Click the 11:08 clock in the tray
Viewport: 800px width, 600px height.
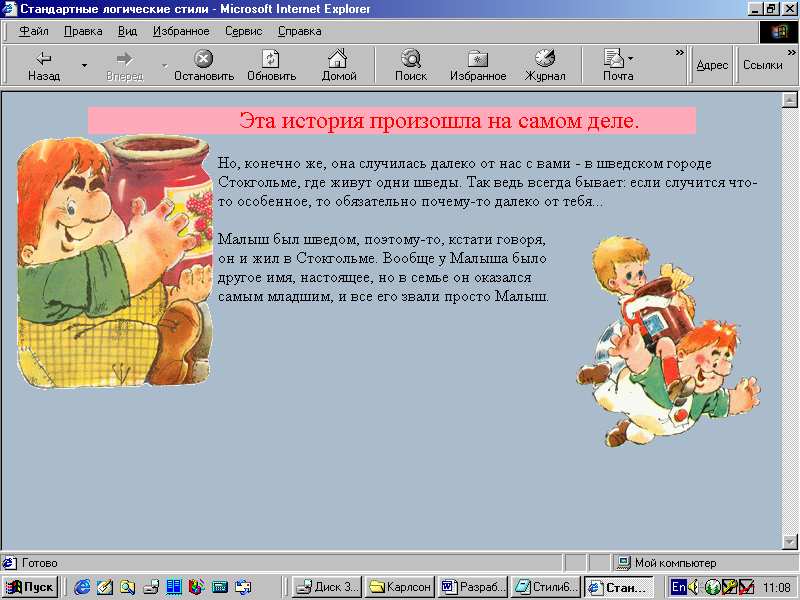(776, 587)
